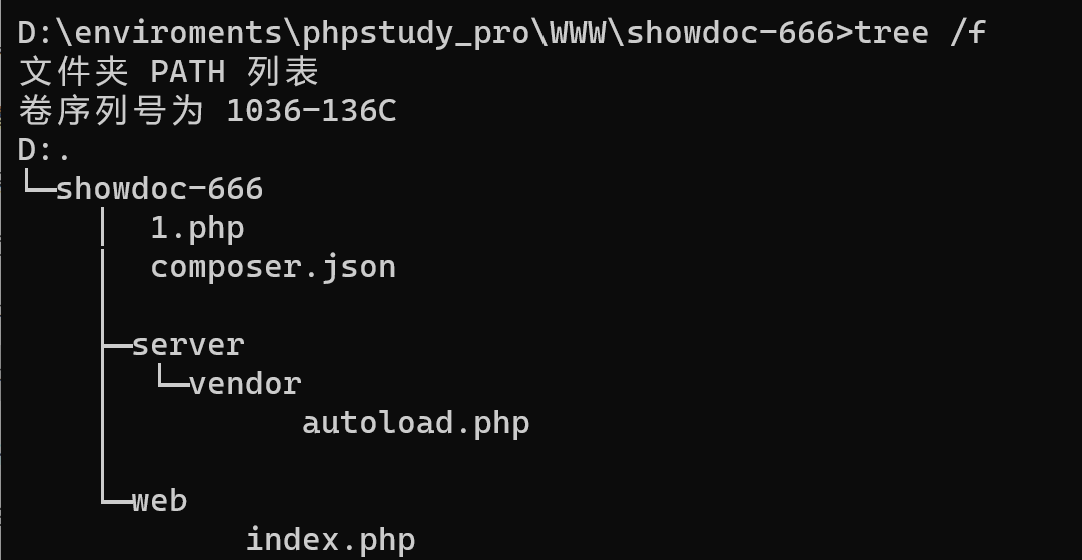Click the volume serial number 1036-136C
This screenshot has width=1082, height=560.
click(311, 111)
